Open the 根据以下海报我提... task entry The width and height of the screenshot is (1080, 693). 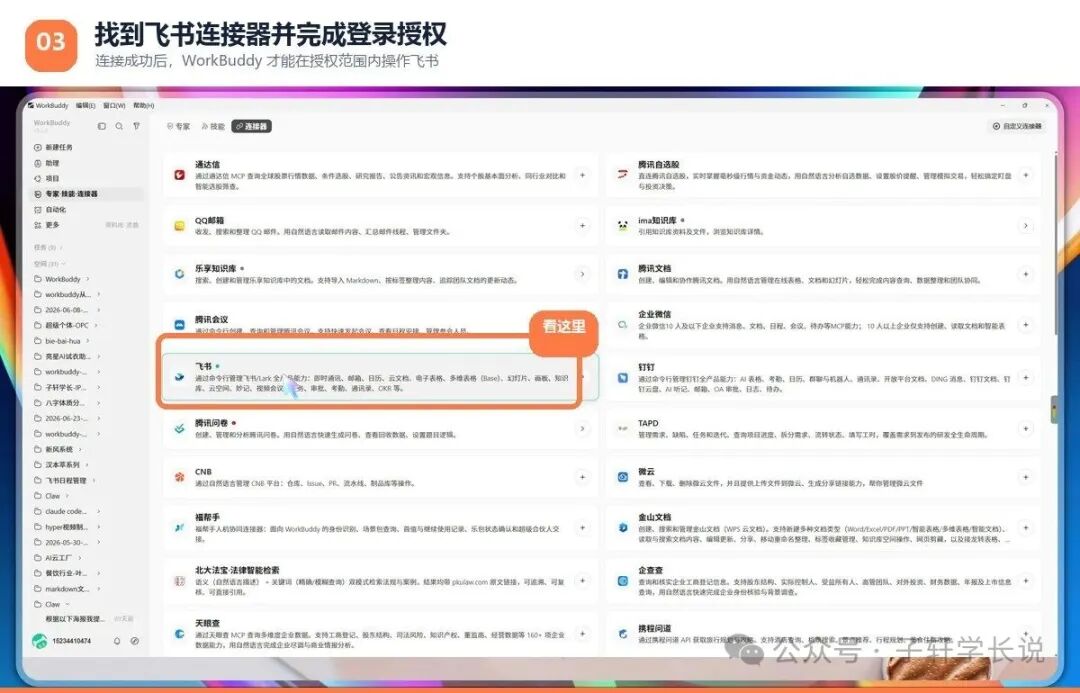(85, 619)
